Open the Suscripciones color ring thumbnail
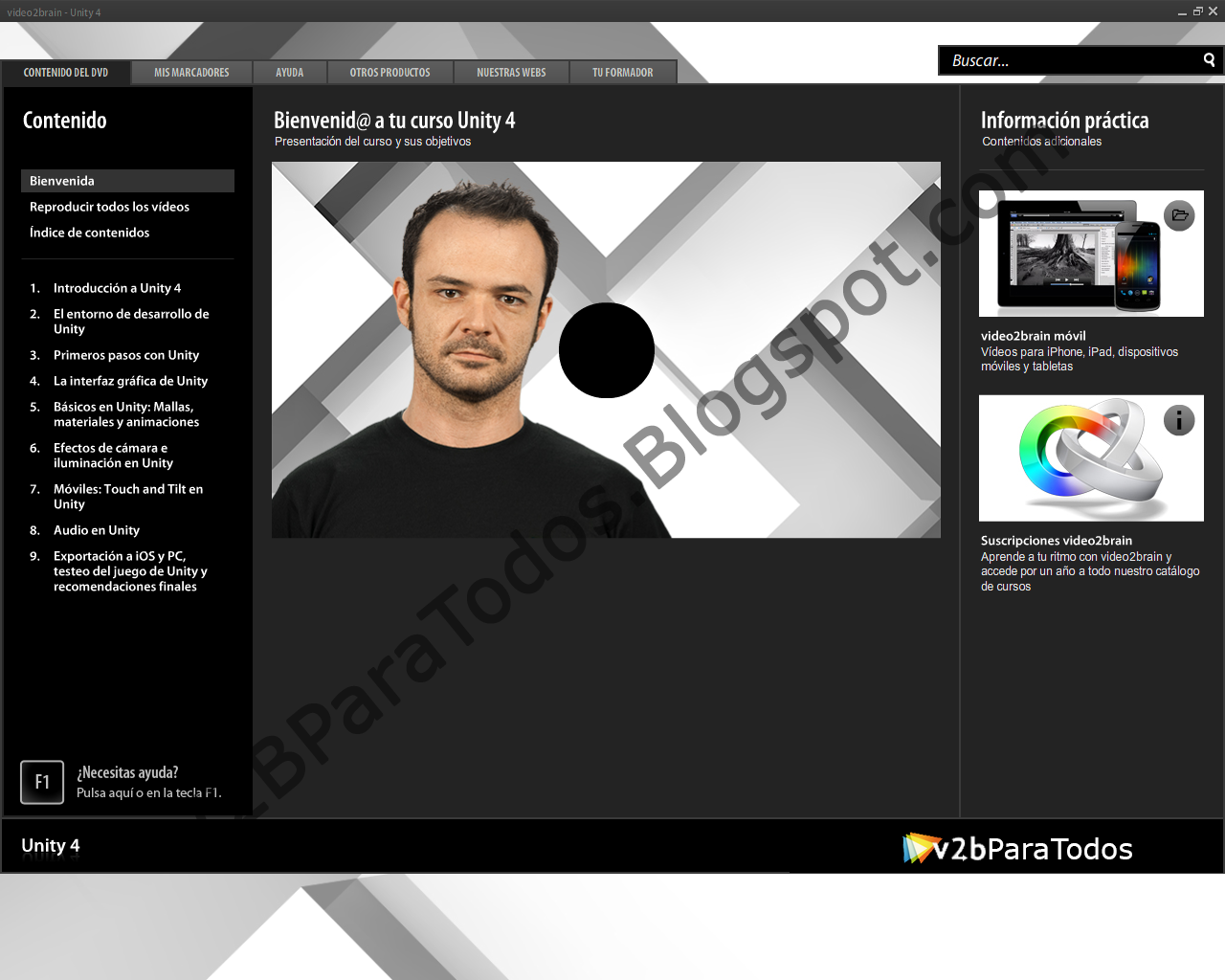The height and width of the screenshot is (980, 1225). click(x=1091, y=458)
